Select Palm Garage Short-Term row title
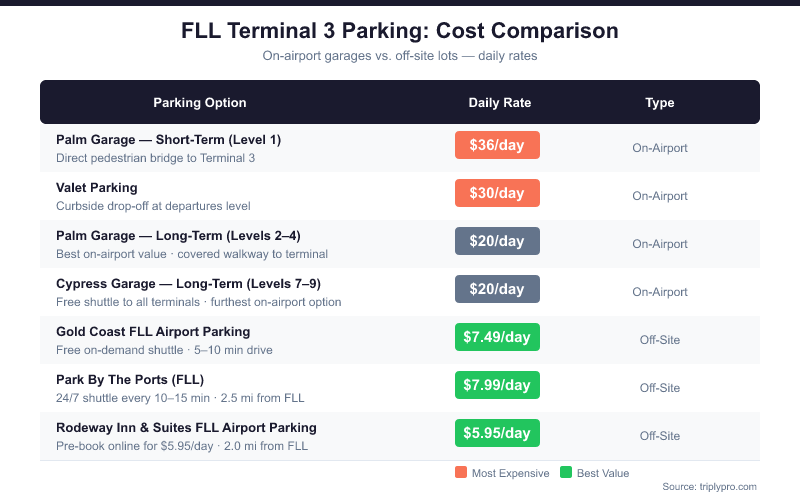Screen dimensions: 800x500 tap(168, 140)
